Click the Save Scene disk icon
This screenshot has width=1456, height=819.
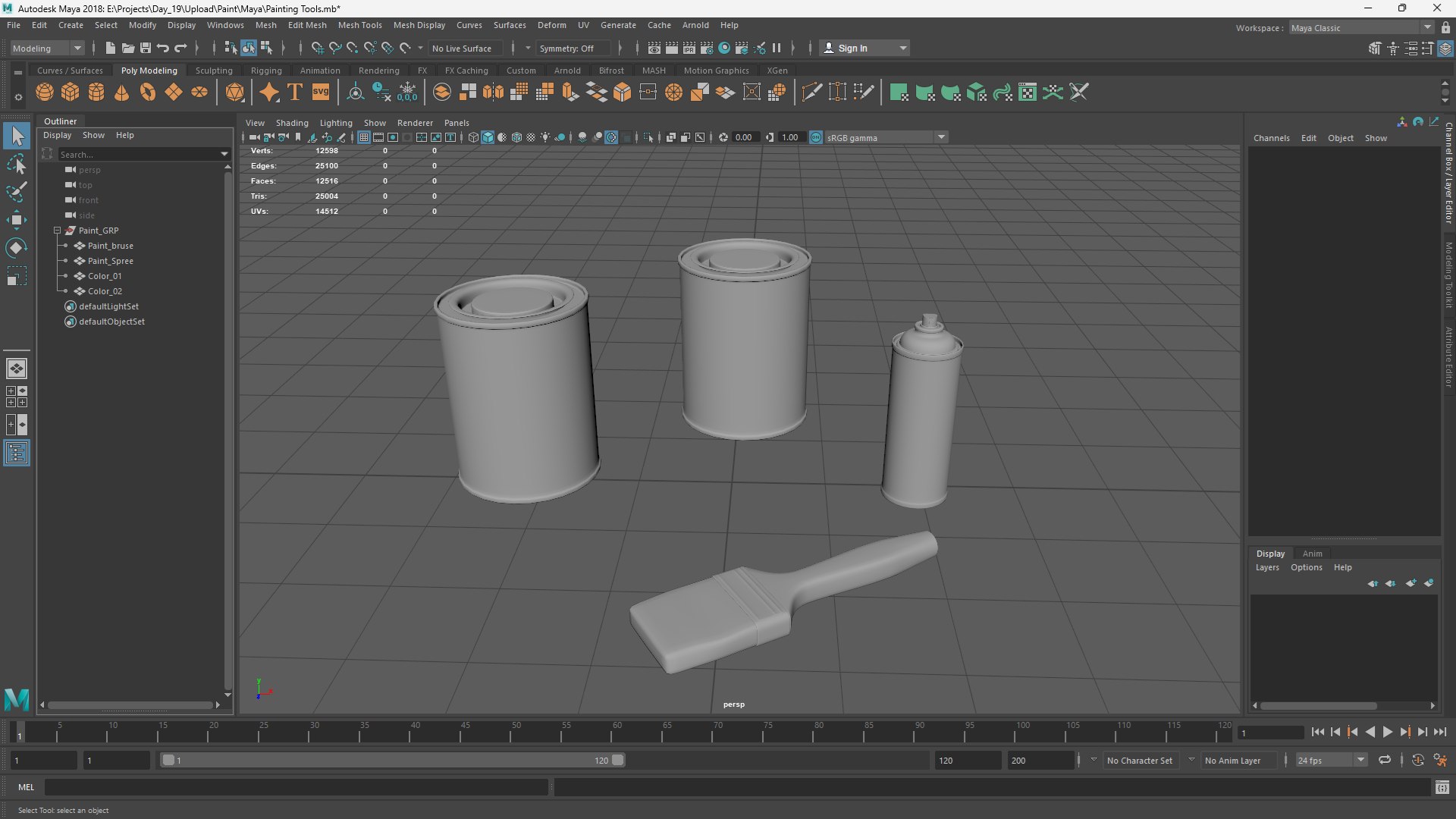click(x=146, y=48)
